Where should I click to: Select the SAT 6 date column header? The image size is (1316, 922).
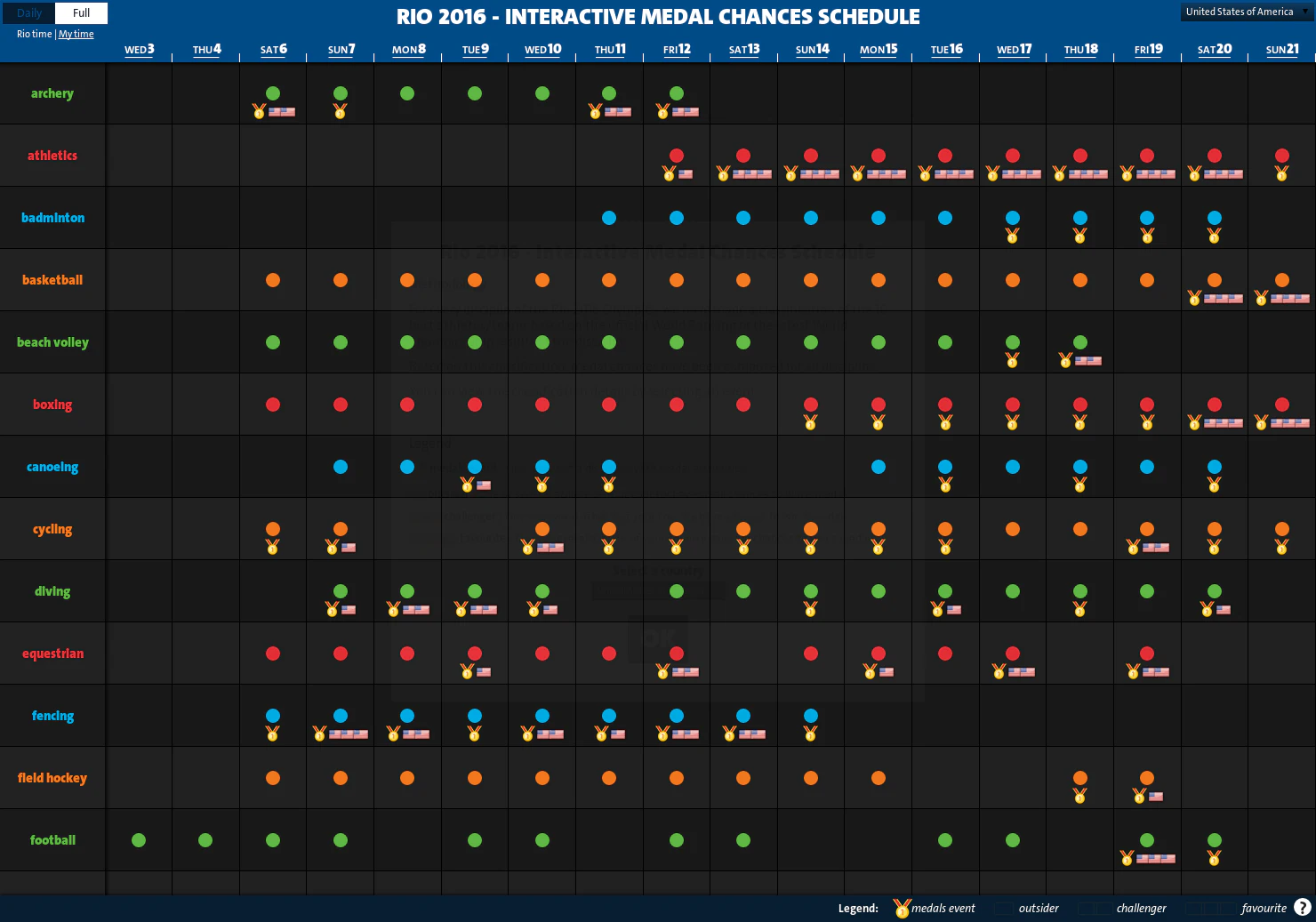click(274, 50)
